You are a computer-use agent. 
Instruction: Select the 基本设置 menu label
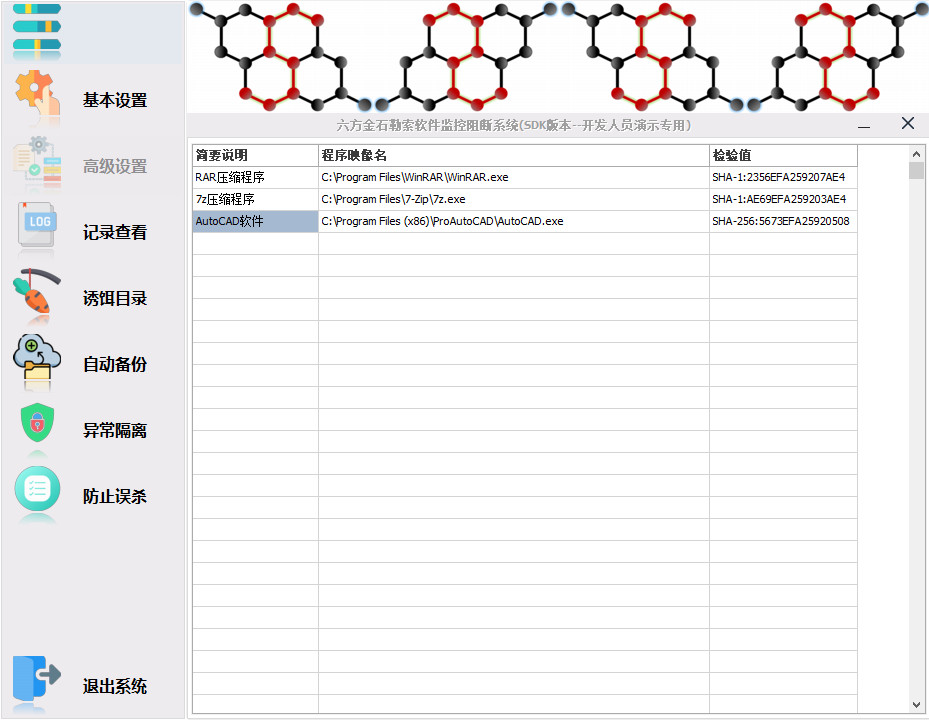(x=115, y=100)
